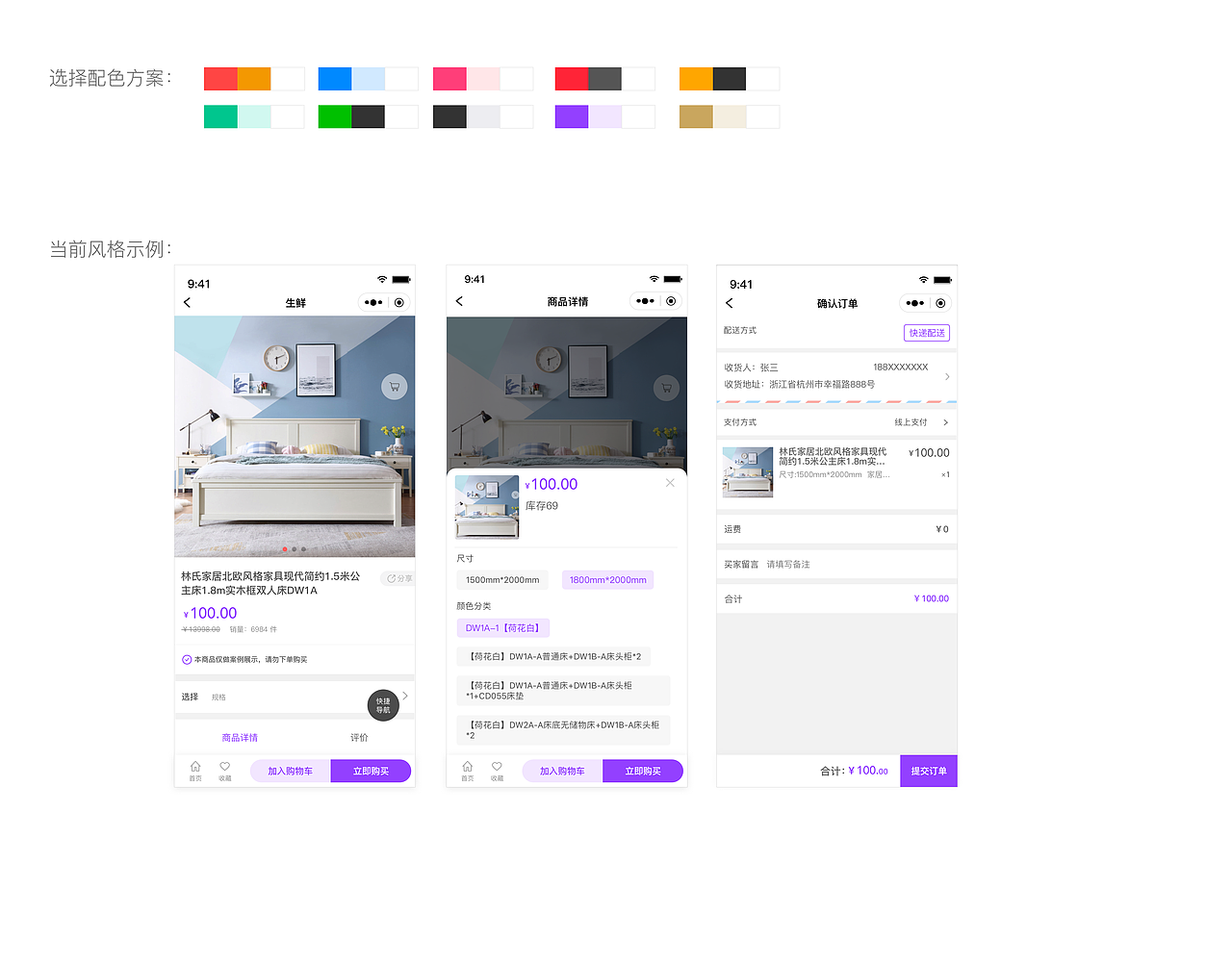Screen dimensions: 1232x964
Task: Open the more menu dots on 生鲜 page
Action: pyautogui.click(x=373, y=302)
